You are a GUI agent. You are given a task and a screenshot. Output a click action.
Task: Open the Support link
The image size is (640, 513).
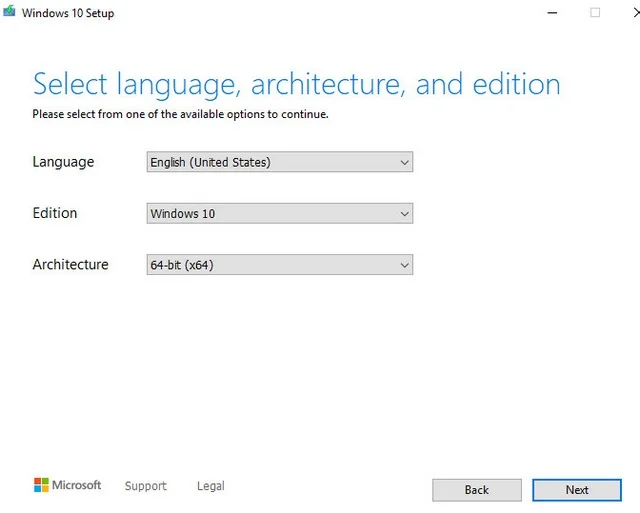[x=146, y=486]
